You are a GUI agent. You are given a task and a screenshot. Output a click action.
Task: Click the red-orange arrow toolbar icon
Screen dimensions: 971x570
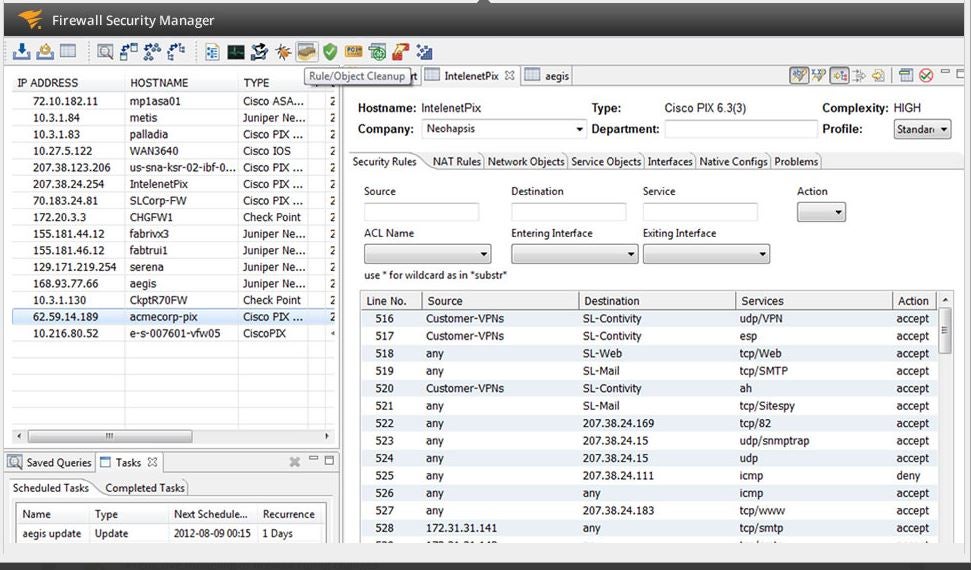(x=400, y=51)
